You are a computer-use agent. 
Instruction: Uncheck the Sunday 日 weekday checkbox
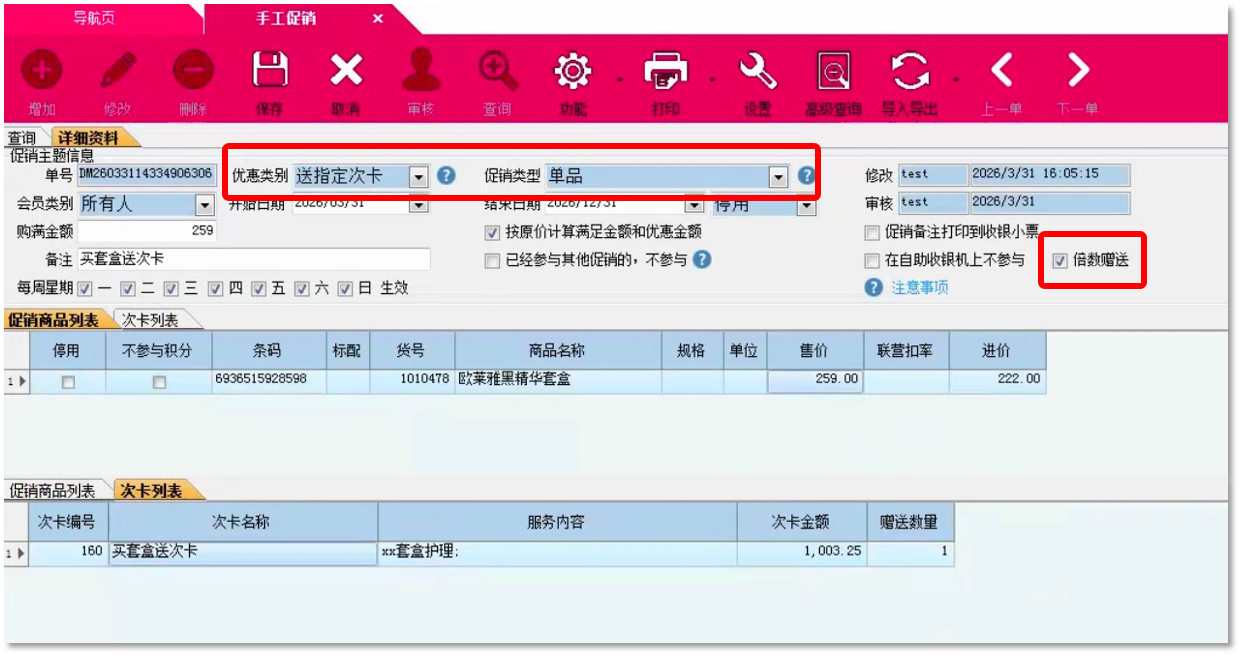click(345, 288)
